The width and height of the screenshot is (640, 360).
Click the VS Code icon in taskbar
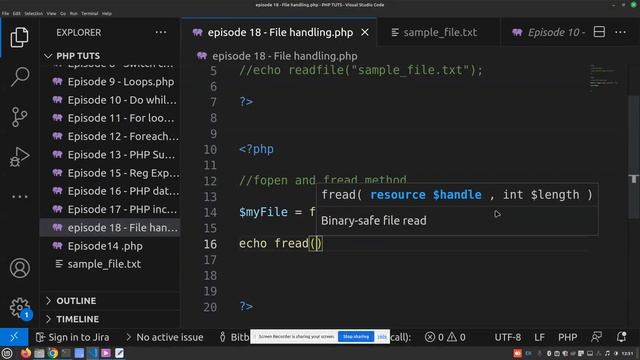point(93,353)
